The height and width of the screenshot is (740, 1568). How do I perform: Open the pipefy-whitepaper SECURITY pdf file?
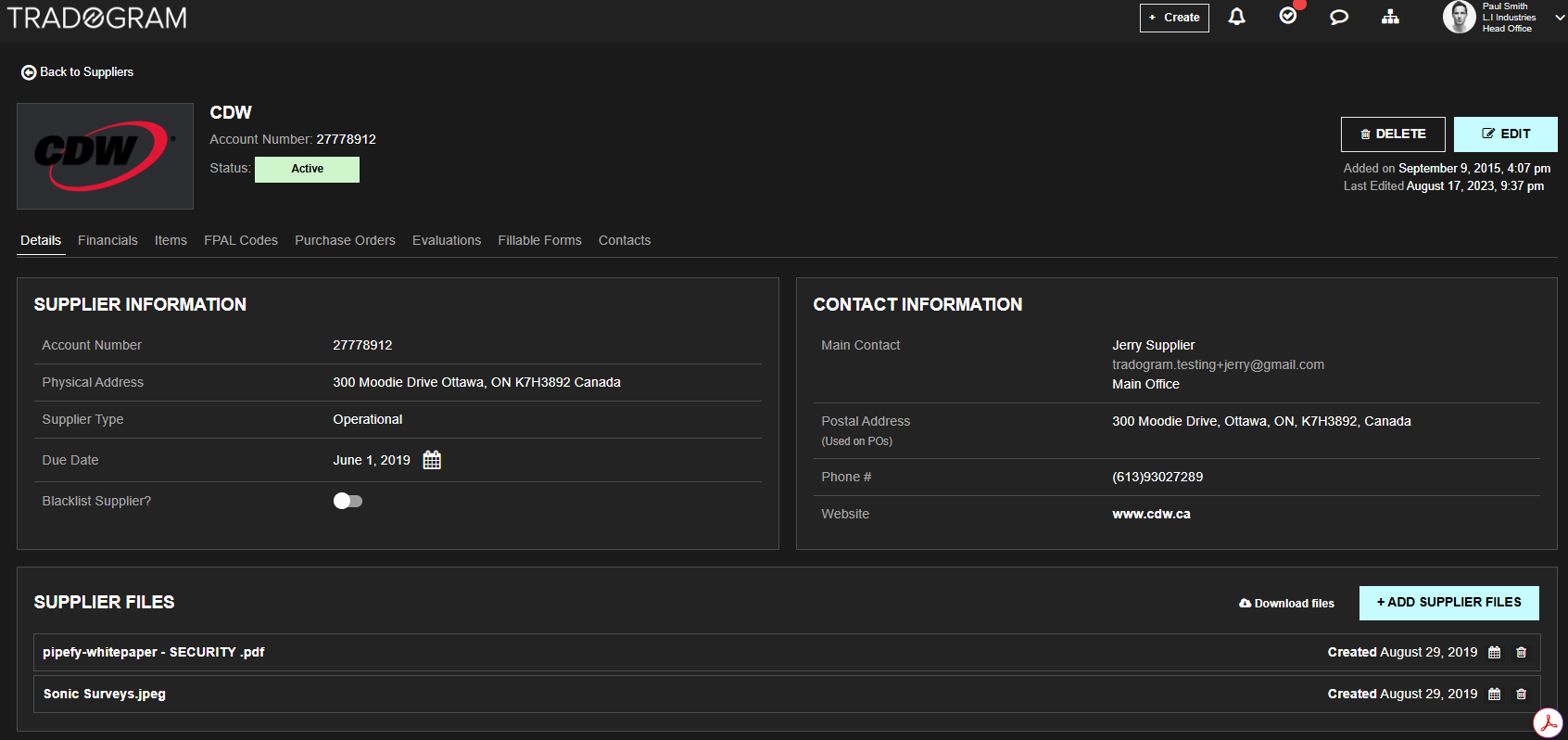pos(154,652)
